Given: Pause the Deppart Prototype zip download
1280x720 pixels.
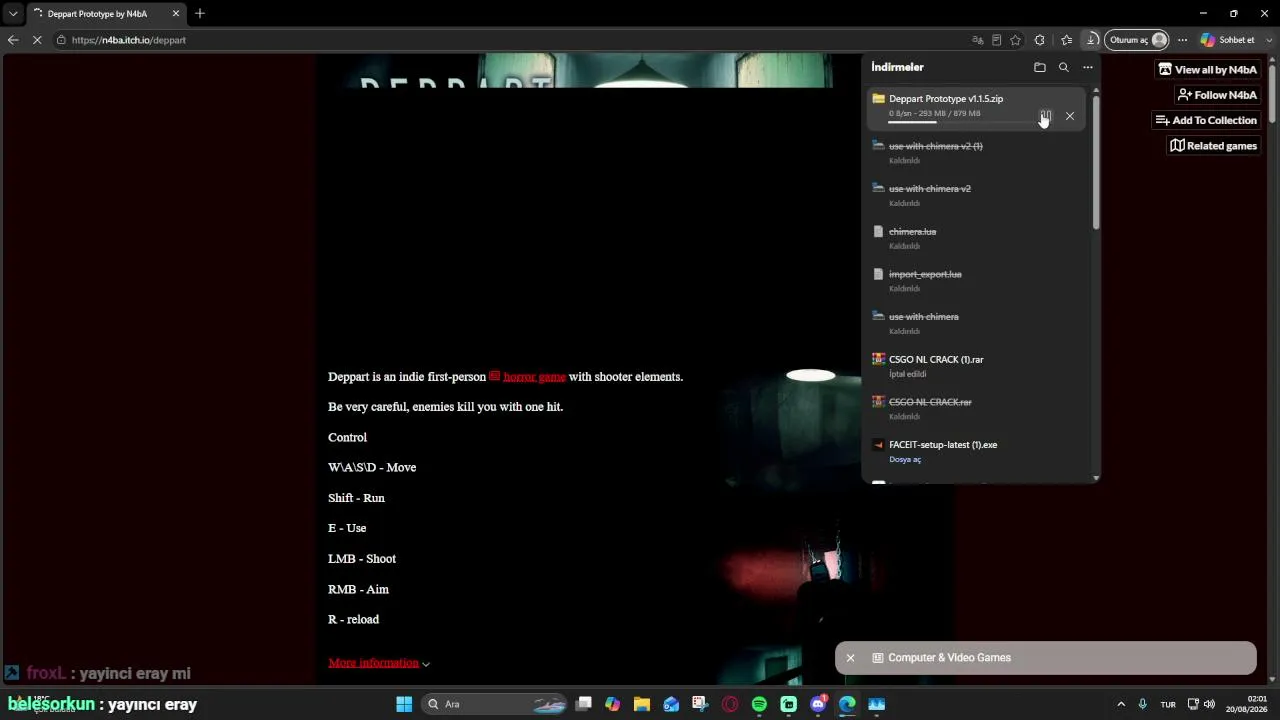Looking at the screenshot, I should [1045, 116].
